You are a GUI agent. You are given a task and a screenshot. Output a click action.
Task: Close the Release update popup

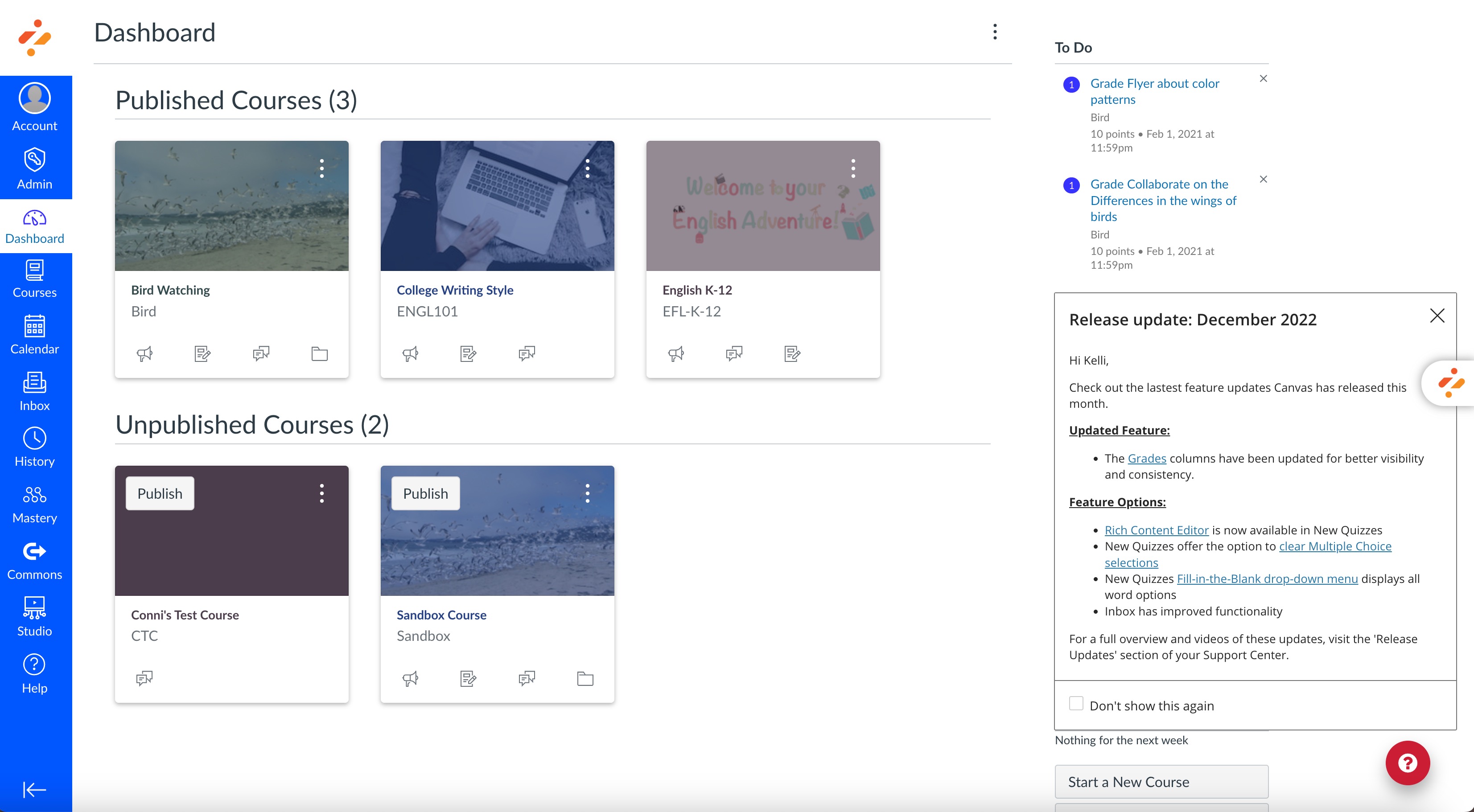pyautogui.click(x=1437, y=316)
